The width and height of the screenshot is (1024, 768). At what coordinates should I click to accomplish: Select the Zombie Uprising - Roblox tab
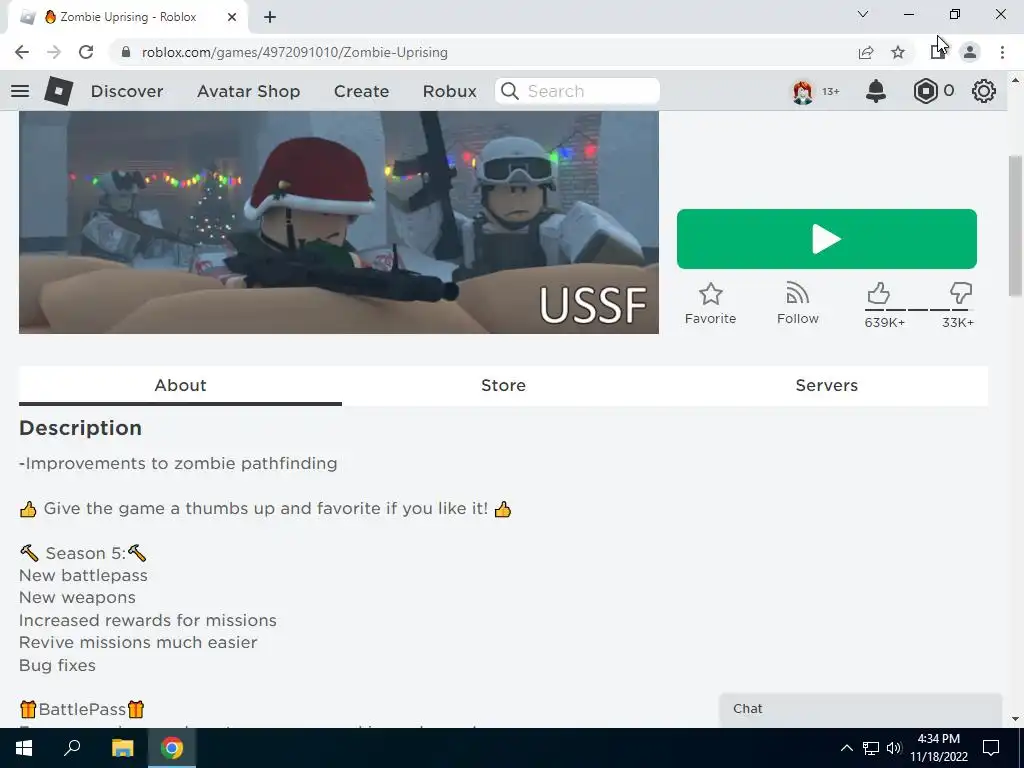128,17
